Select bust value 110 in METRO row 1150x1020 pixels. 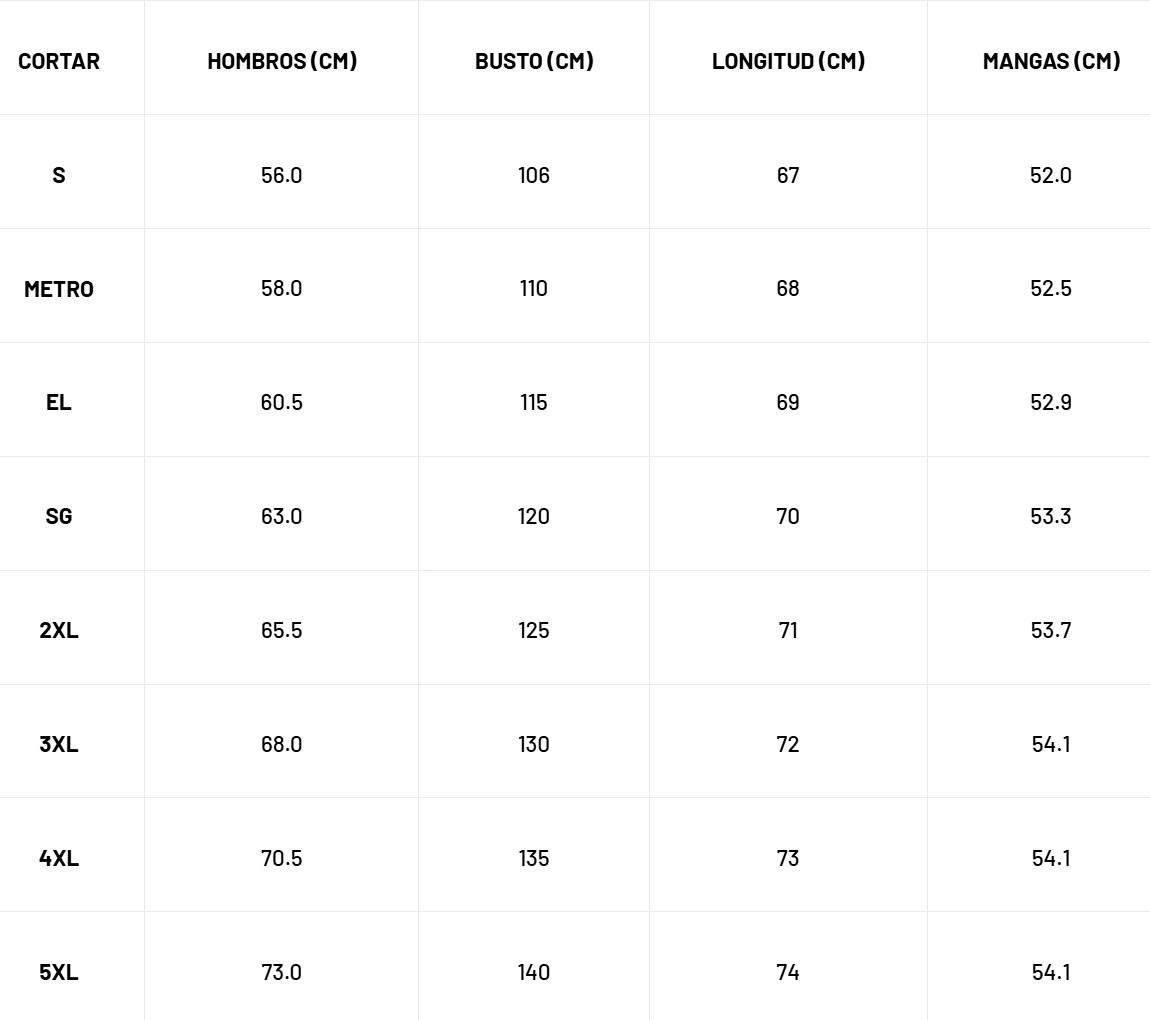[x=534, y=289]
